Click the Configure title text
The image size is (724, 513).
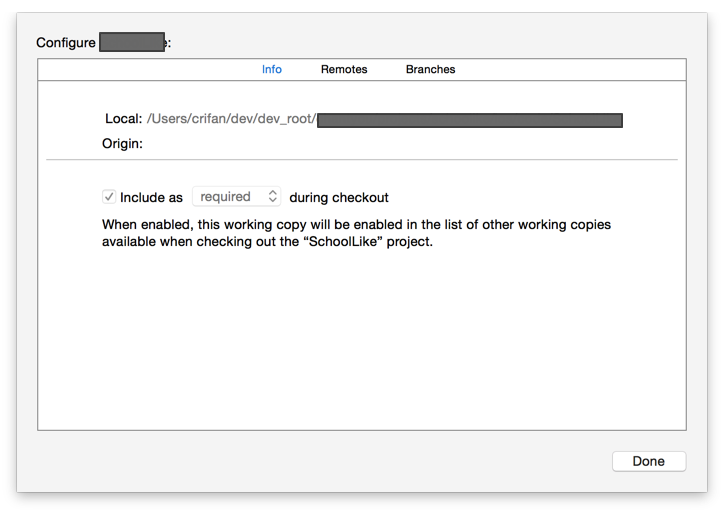pos(66,43)
